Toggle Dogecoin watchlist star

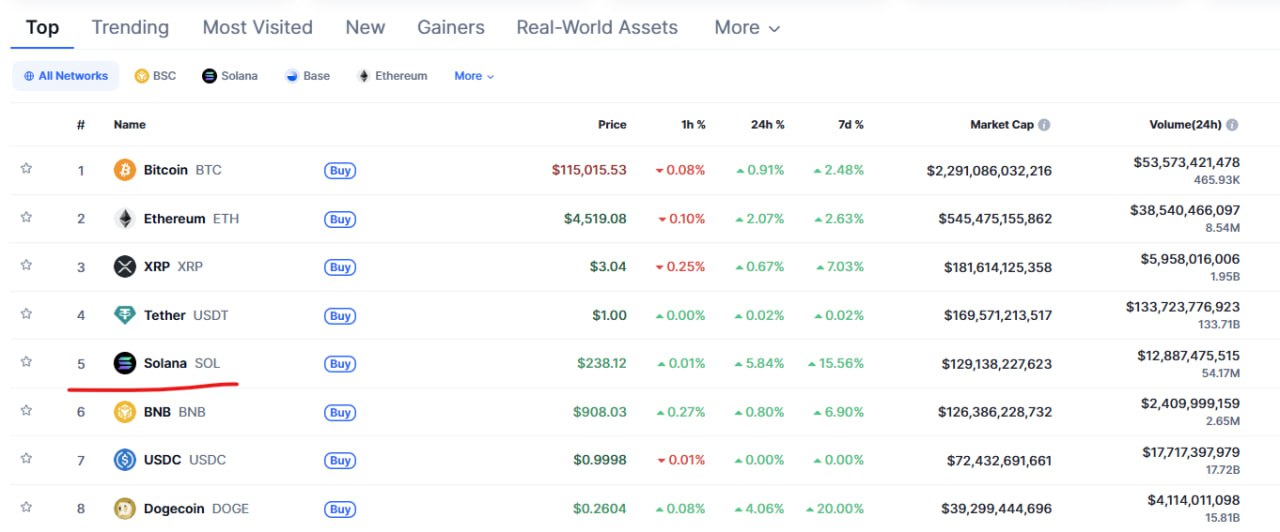26,507
